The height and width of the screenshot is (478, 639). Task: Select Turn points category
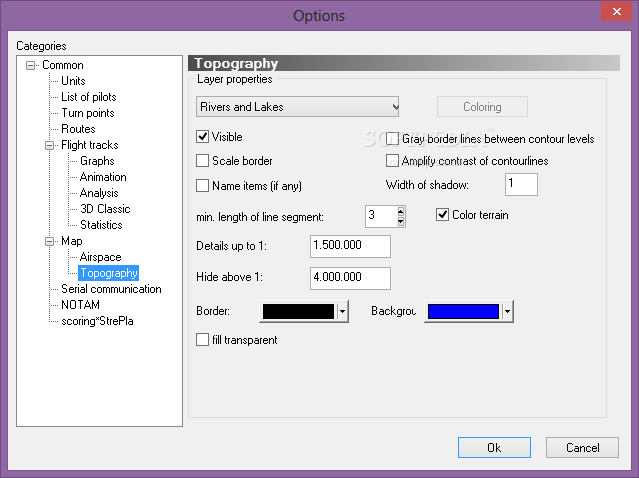point(88,113)
